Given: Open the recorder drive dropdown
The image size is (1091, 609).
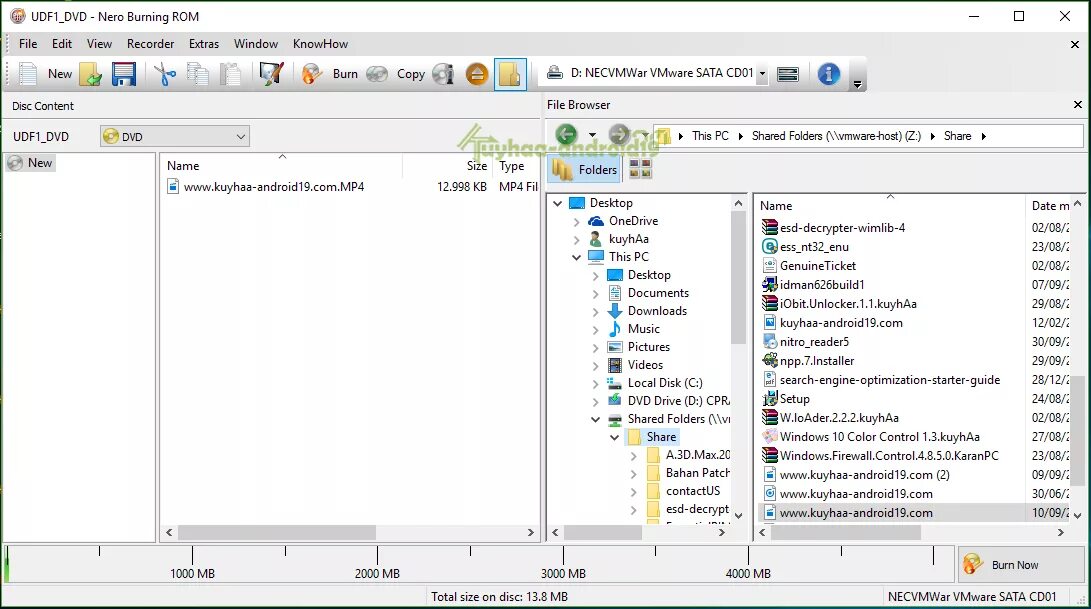Looking at the screenshot, I should (763, 74).
